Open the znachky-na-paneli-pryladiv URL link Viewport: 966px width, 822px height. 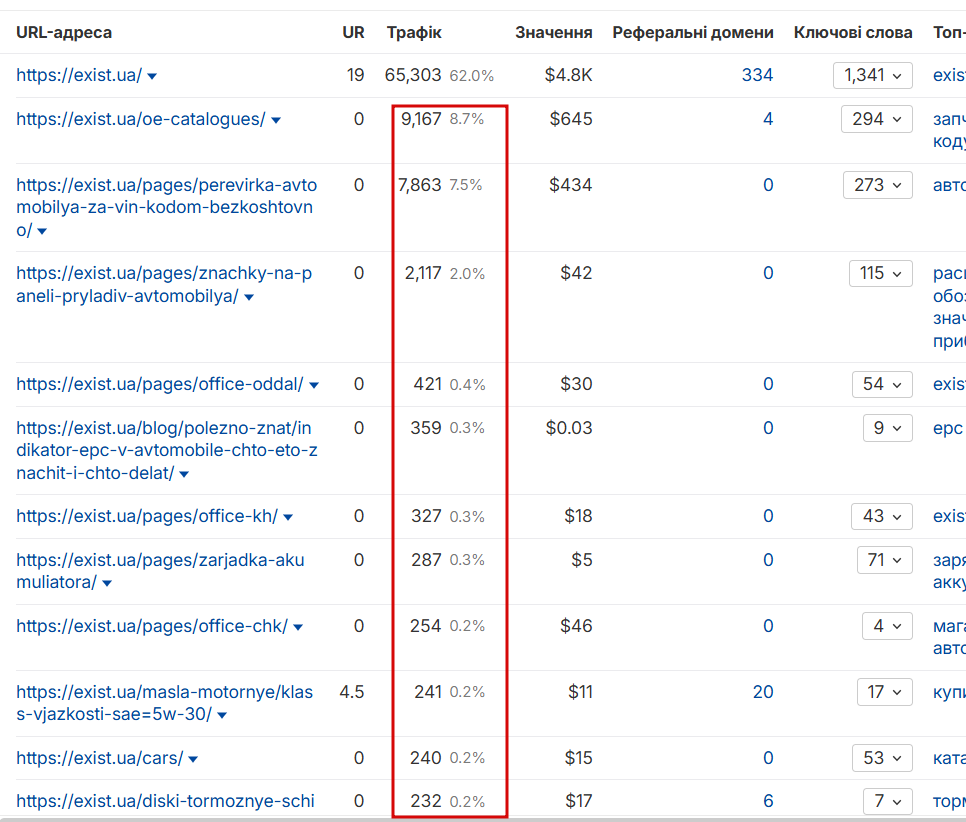(164, 284)
